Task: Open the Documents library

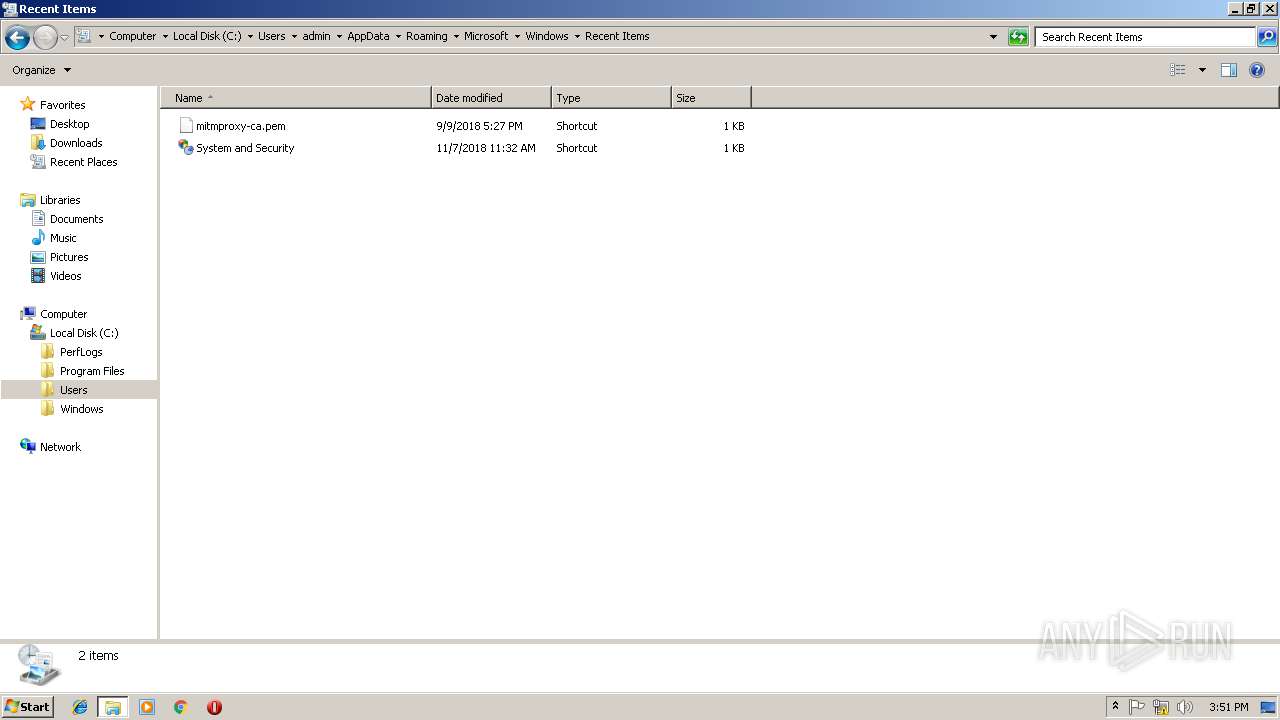Action: (76, 219)
